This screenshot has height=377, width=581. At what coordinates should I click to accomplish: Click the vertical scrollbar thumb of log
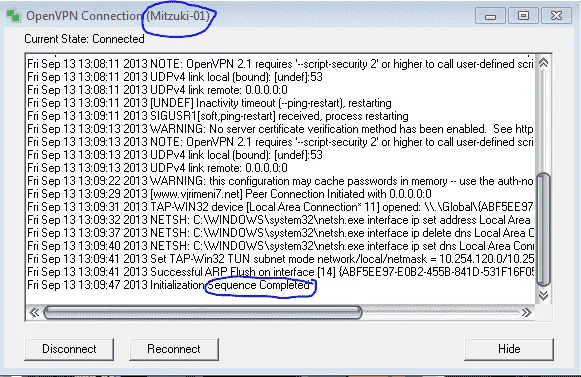pos(543,229)
